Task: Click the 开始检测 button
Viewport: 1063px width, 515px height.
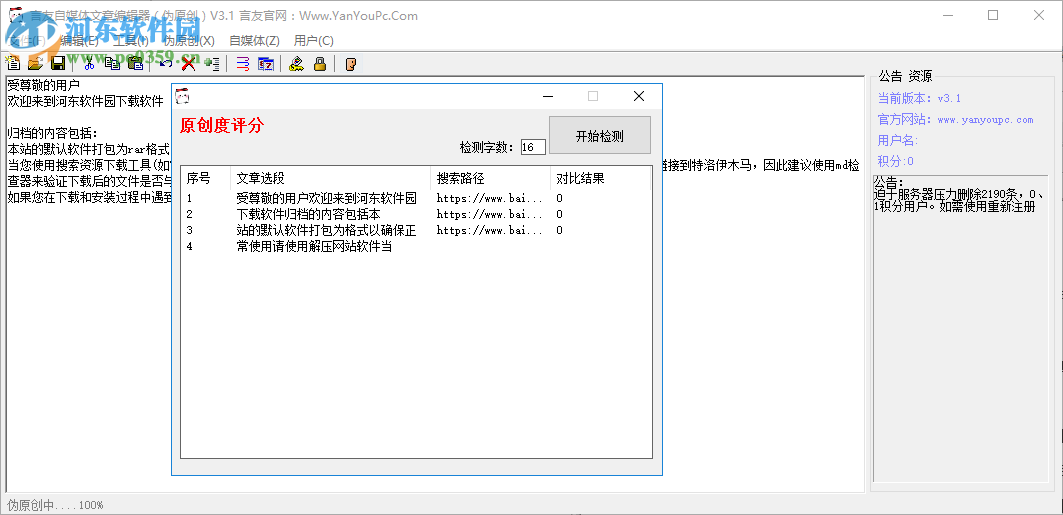Action: 599,136
